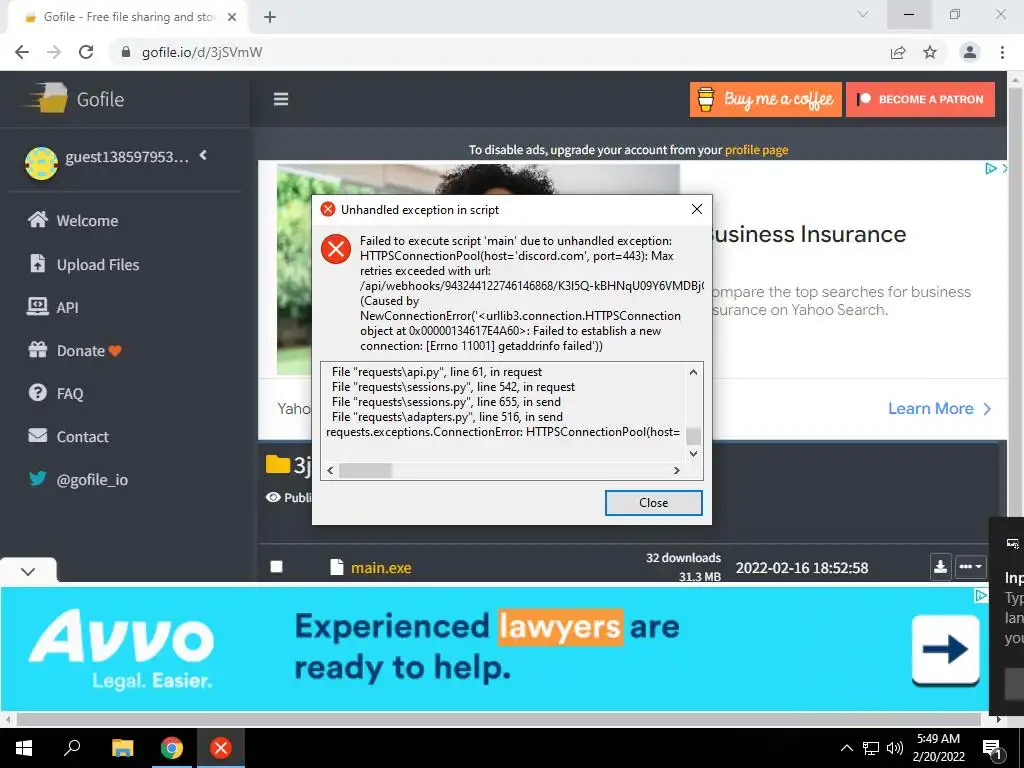Open the more options dropdown for main.exe
The image size is (1024, 768).
(x=970, y=567)
